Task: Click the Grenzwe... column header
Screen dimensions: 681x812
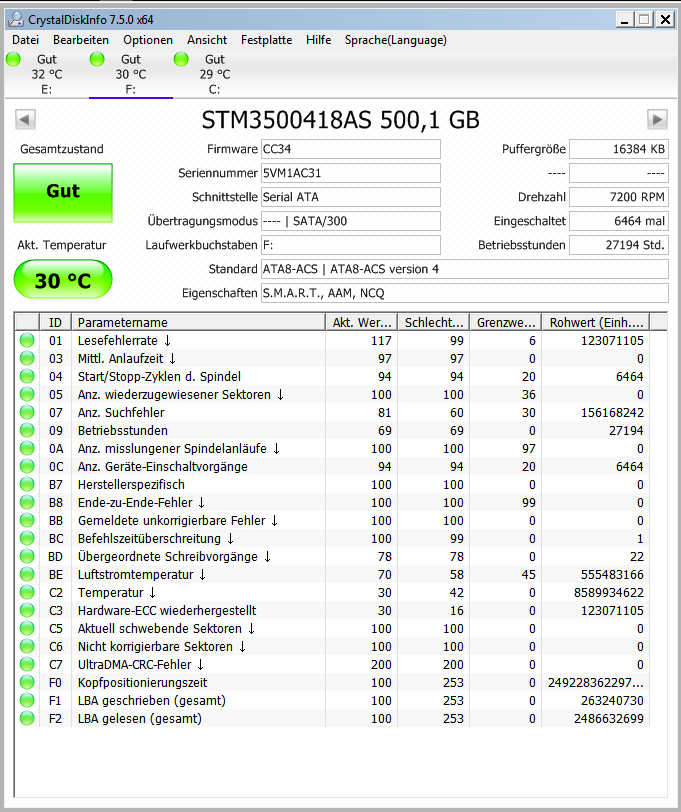Action: click(x=505, y=322)
